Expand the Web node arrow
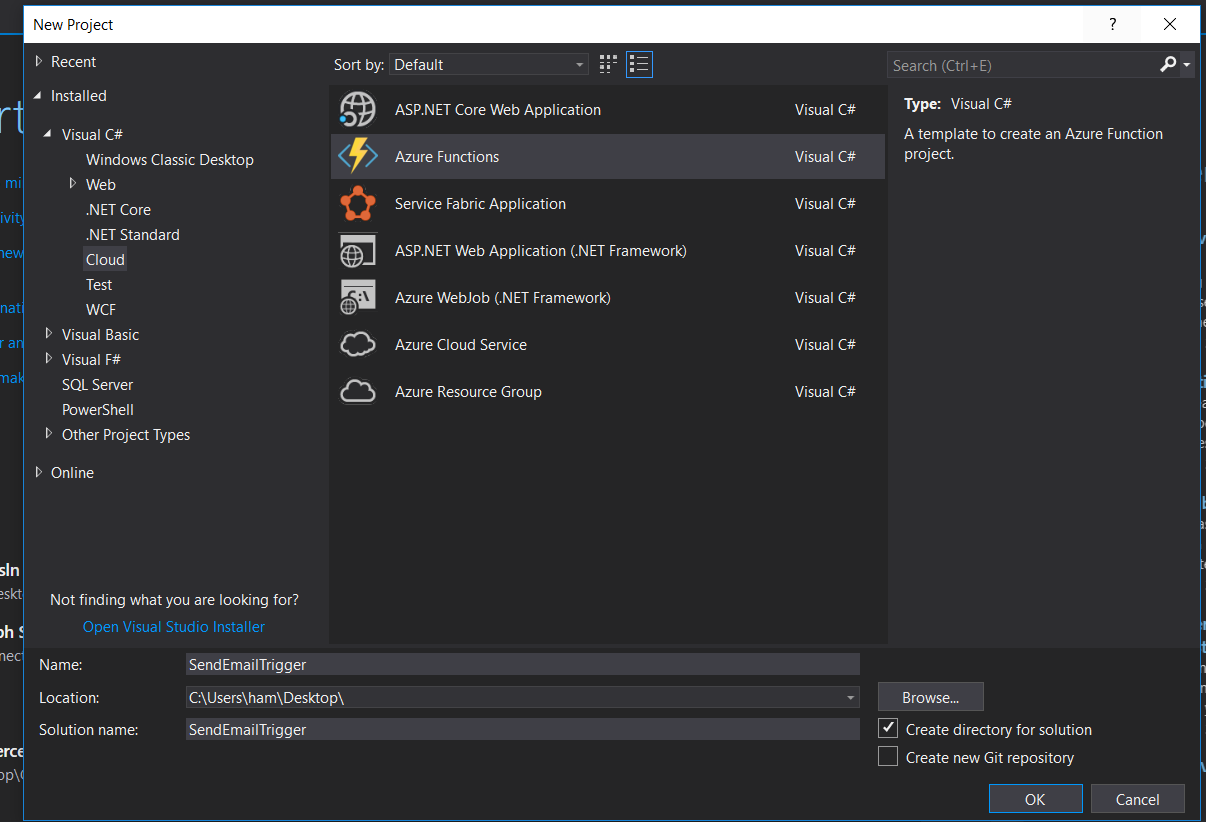The image size is (1206, 822). [73, 184]
